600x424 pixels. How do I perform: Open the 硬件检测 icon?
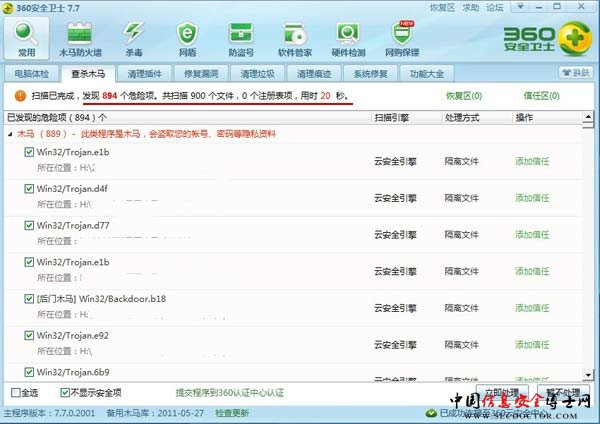pos(348,38)
